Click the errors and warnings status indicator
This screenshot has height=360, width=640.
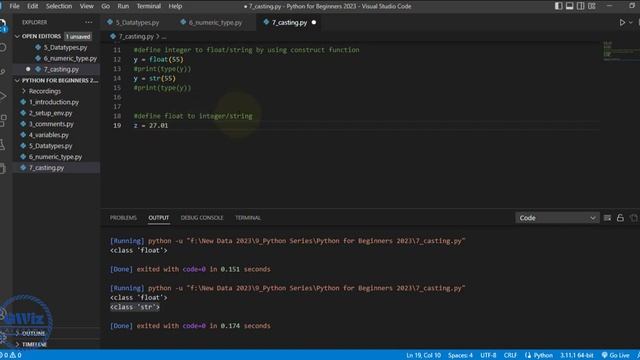click(11, 355)
